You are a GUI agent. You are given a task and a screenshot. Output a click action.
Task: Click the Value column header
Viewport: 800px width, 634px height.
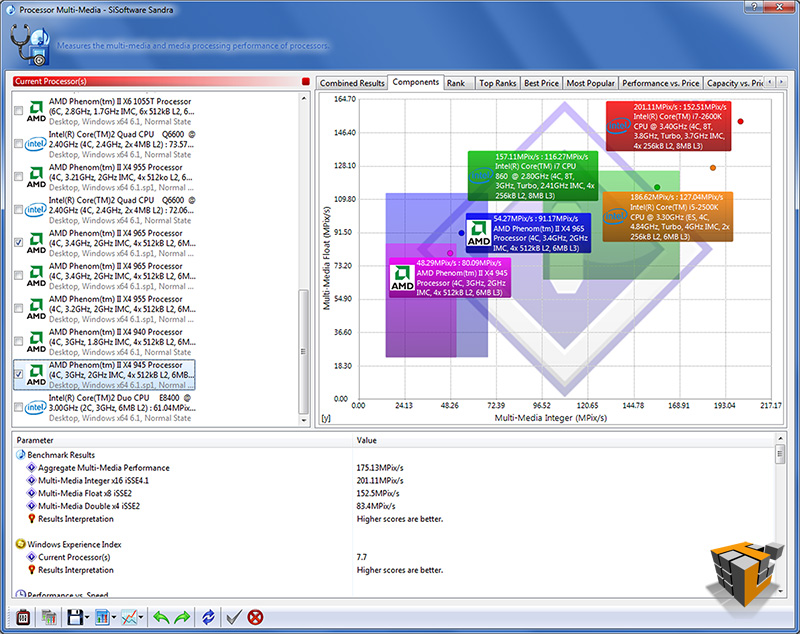pos(564,440)
